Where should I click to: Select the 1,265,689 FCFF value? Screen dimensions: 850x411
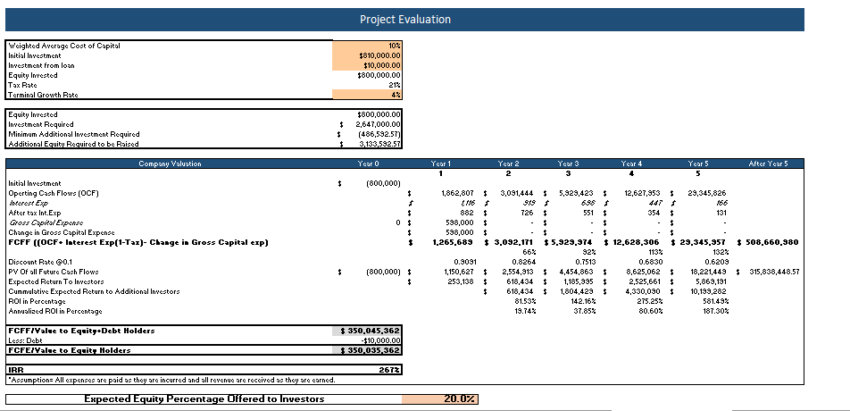[453, 242]
